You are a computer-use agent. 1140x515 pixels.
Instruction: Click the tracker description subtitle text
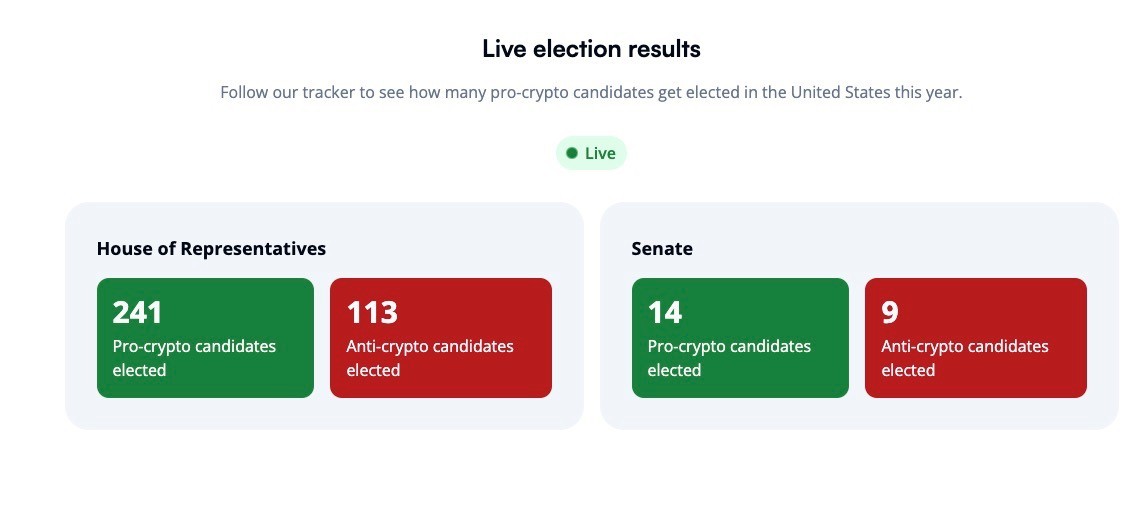pos(591,92)
